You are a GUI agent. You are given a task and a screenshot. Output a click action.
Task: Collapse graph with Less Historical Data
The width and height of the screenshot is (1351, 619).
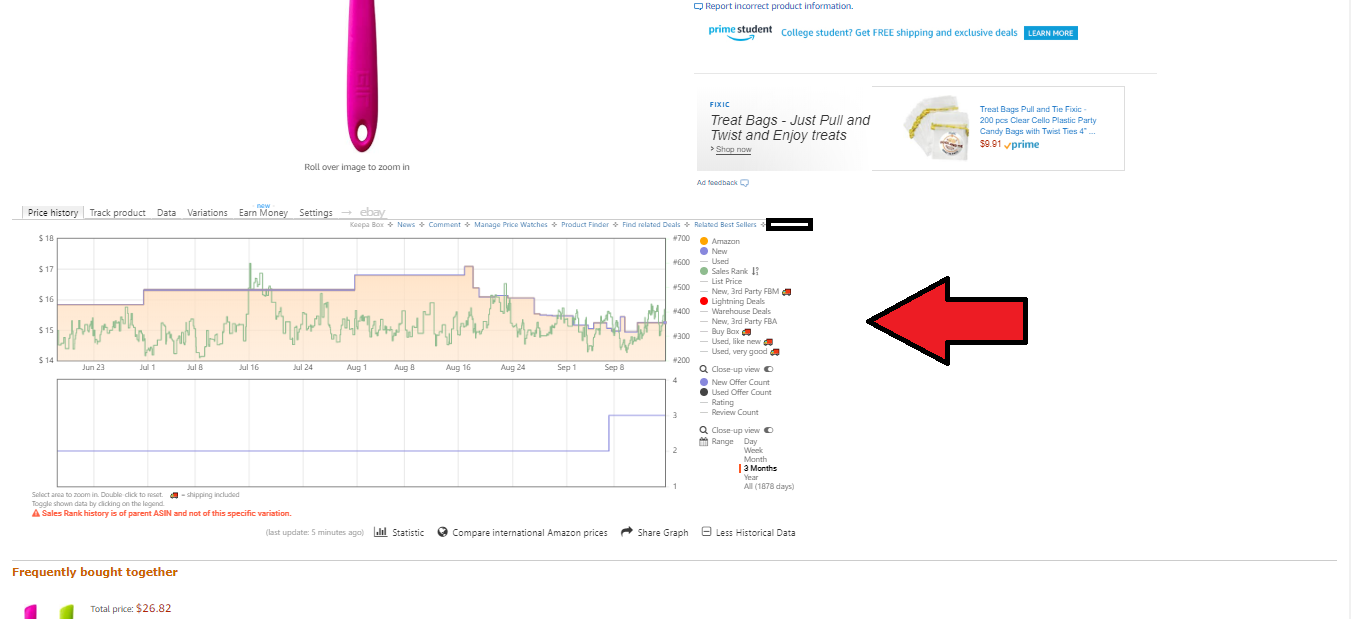coord(749,532)
